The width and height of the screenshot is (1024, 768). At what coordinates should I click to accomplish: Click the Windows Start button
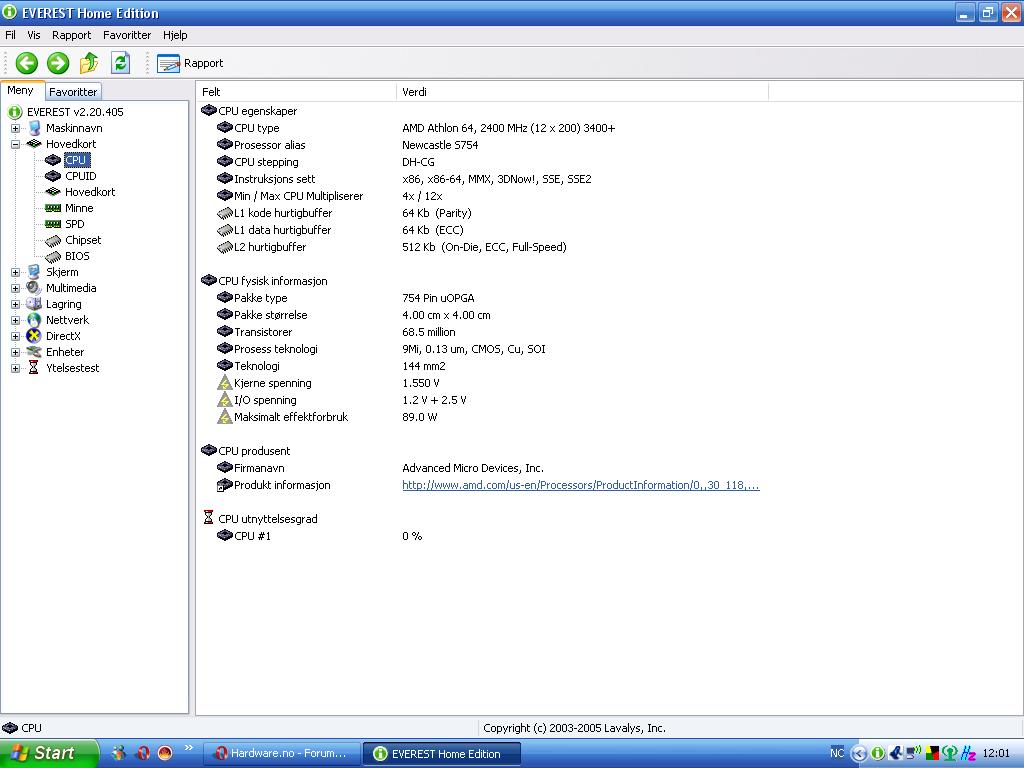(x=49, y=753)
